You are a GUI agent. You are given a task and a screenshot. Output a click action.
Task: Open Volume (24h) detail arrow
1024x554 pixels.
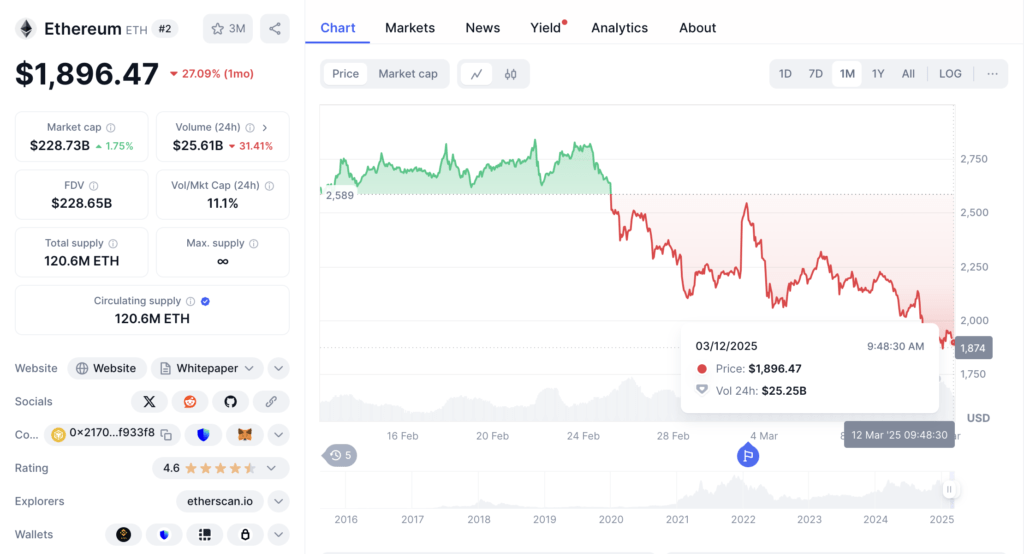265,127
